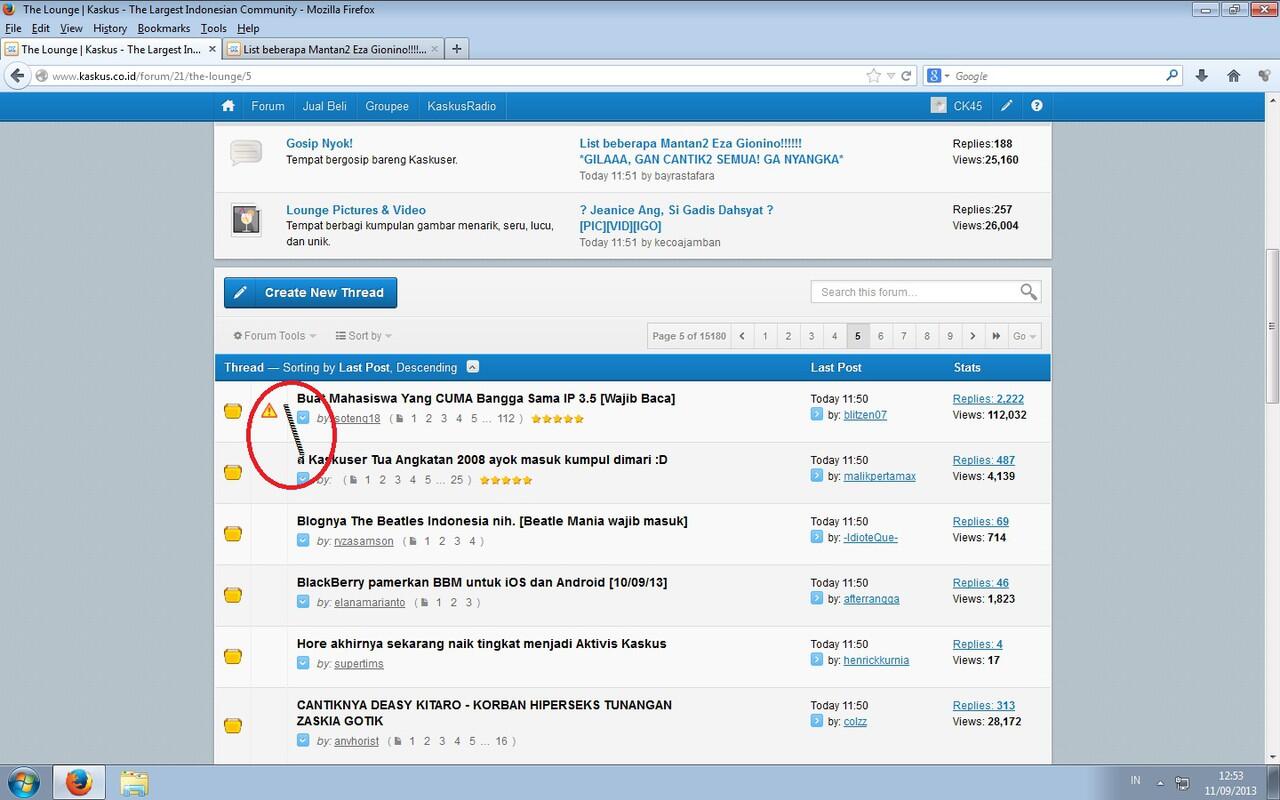Click Firefox icon in taskbar
Image resolution: width=1280 pixels, height=800 pixels.
click(x=79, y=781)
